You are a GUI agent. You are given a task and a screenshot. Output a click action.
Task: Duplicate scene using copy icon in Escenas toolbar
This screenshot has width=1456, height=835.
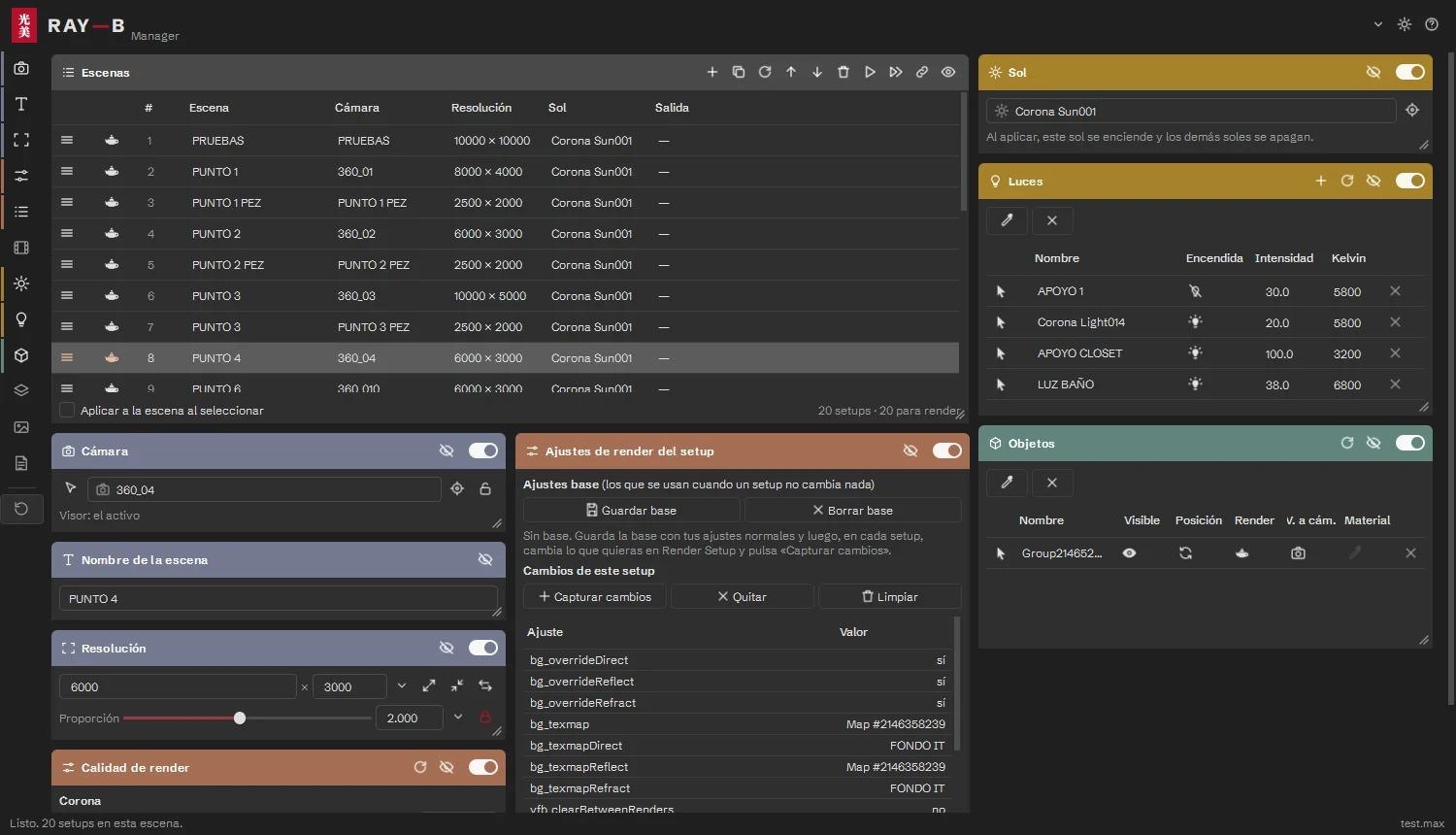tap(739, 72)
